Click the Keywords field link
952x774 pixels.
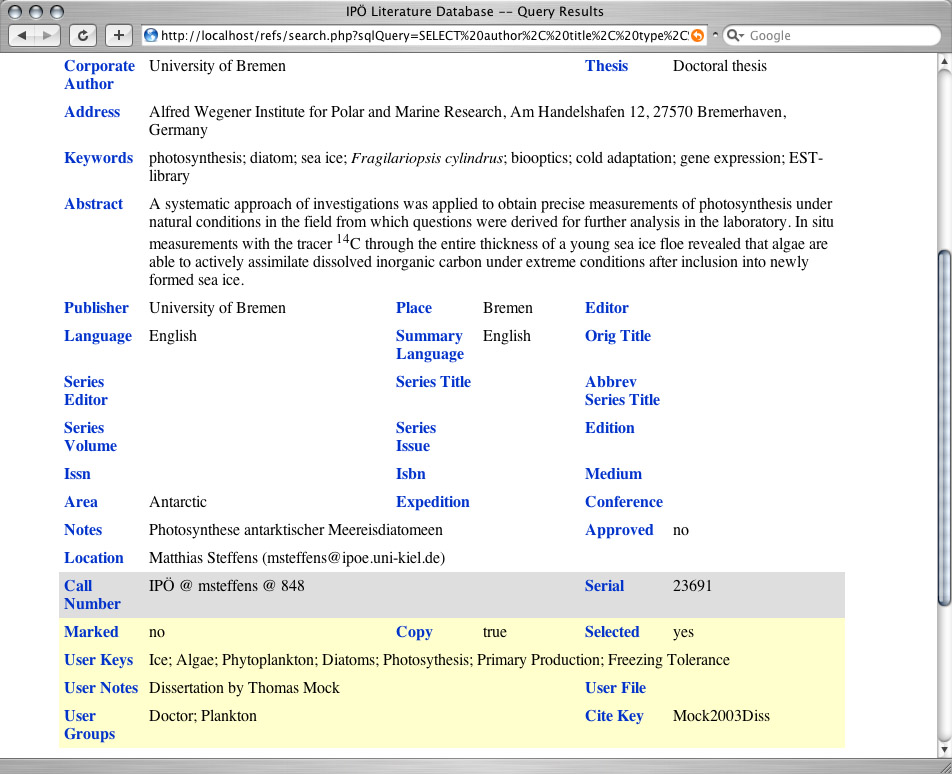coord(98,158)
